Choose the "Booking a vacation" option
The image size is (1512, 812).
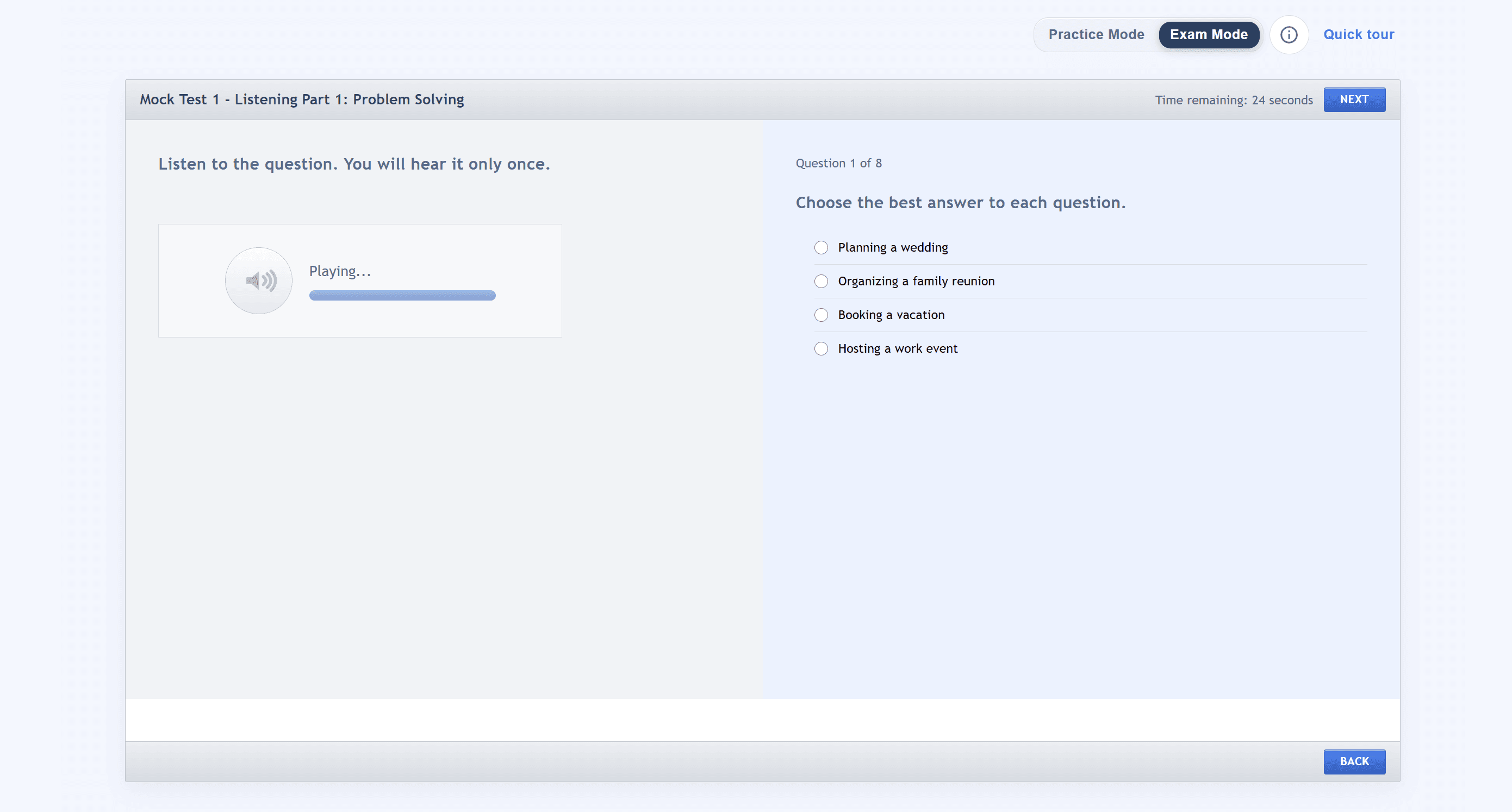click(820, 315)
